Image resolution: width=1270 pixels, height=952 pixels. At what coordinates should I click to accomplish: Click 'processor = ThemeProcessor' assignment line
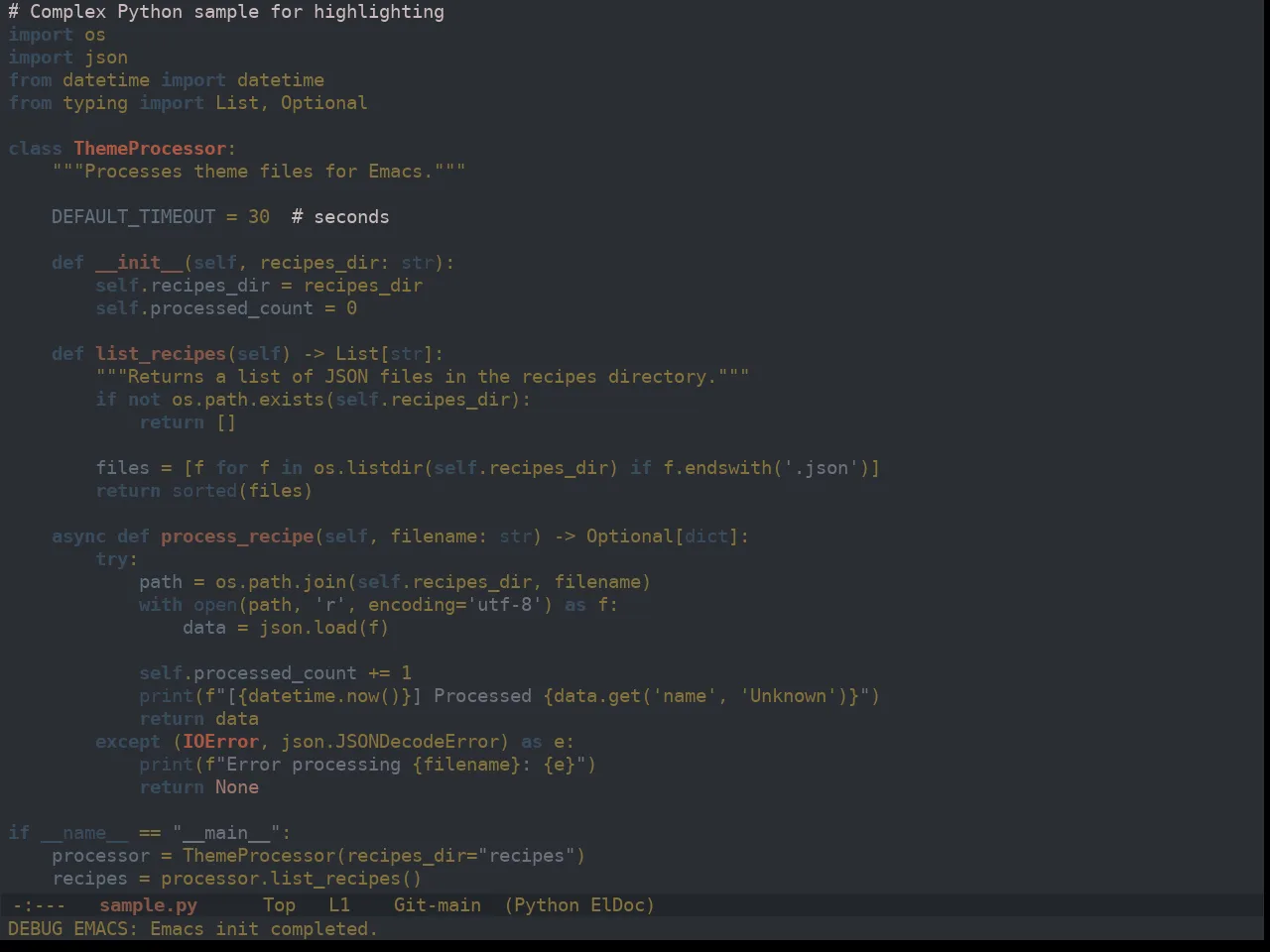coord(318,856)
